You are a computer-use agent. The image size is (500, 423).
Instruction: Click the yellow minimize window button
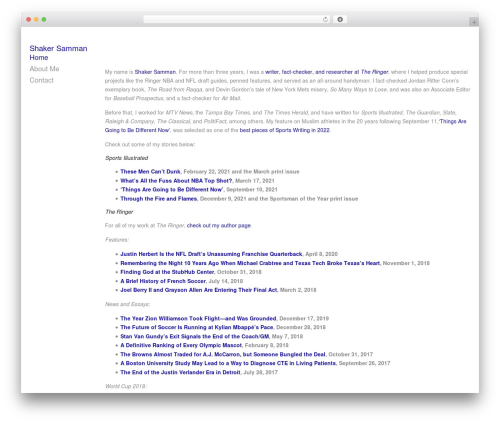tap(36, 20)
